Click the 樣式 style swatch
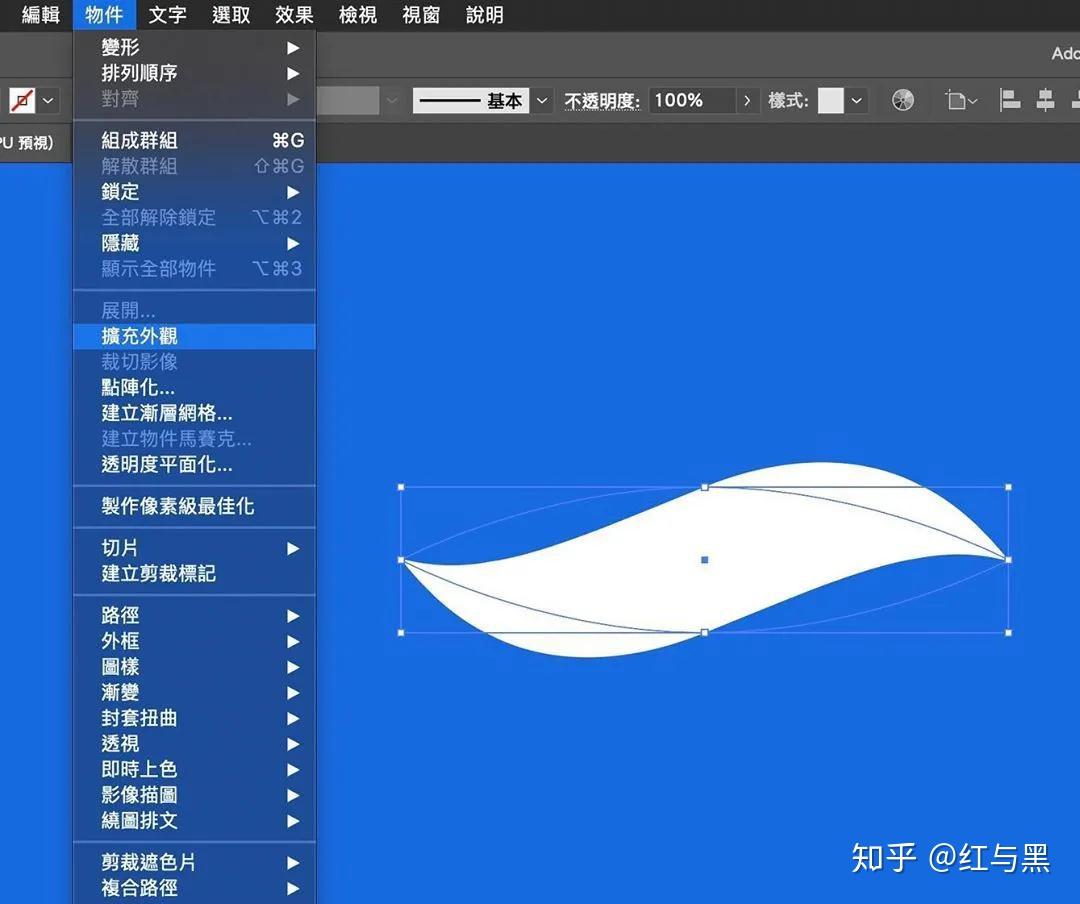The height and width of the screenshot is (904, 1080). 831,100
